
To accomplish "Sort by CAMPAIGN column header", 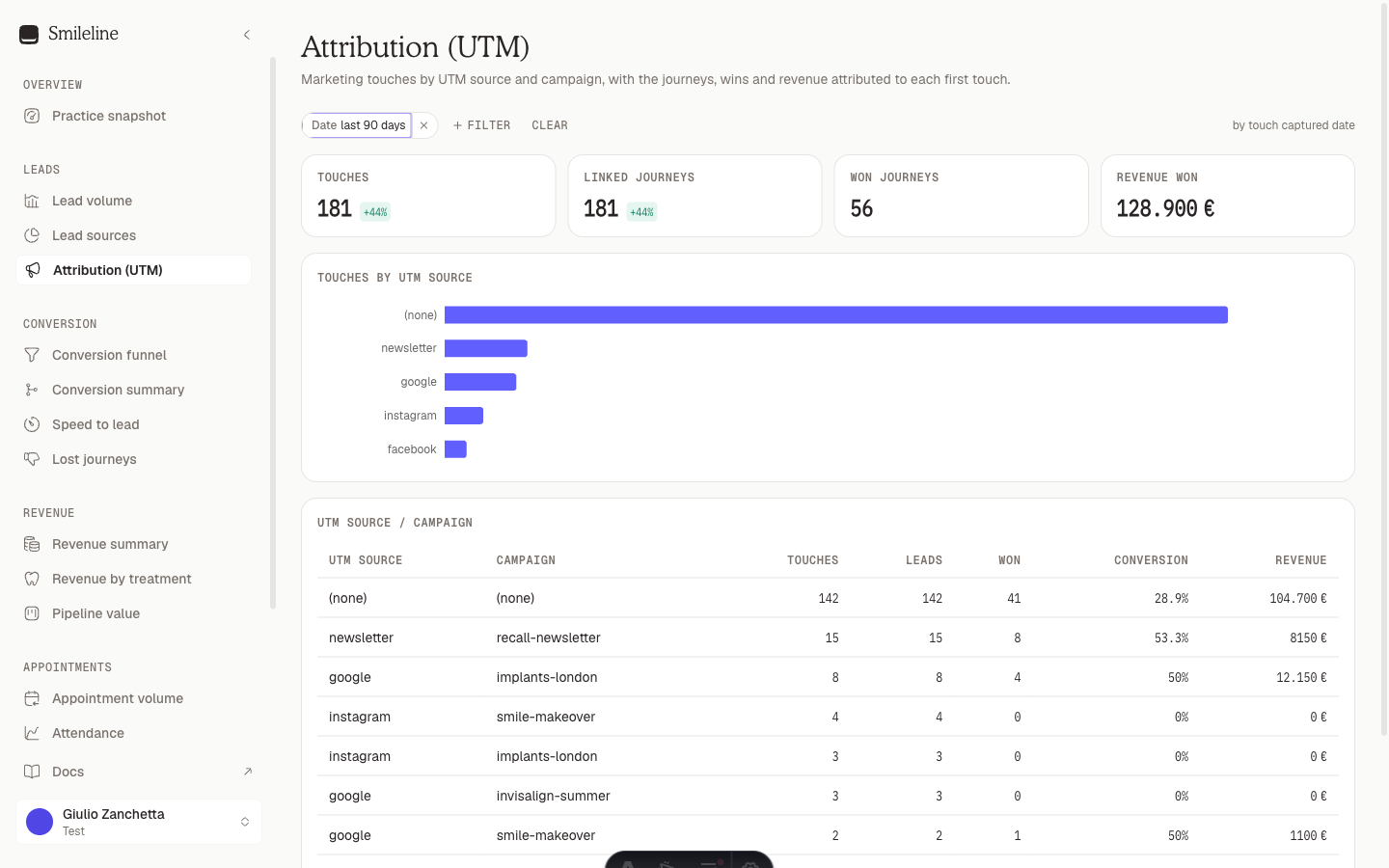I will click(526, 560).
